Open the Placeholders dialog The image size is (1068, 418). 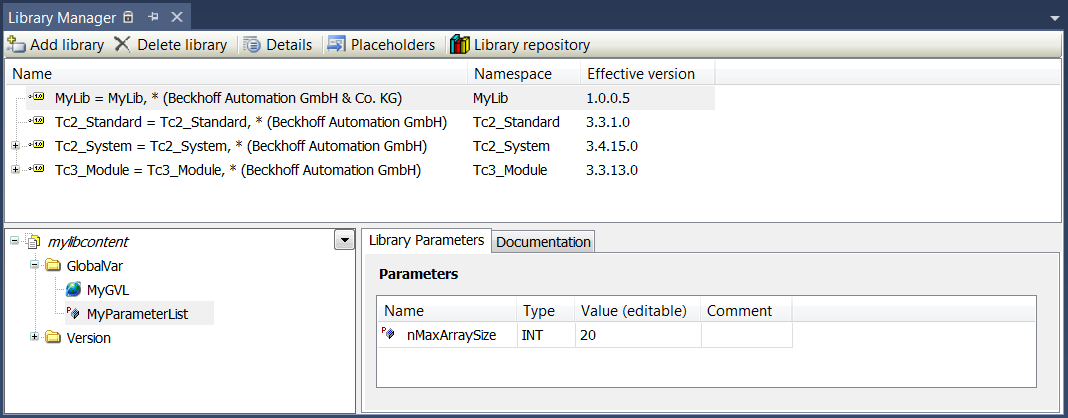[381, 45]
